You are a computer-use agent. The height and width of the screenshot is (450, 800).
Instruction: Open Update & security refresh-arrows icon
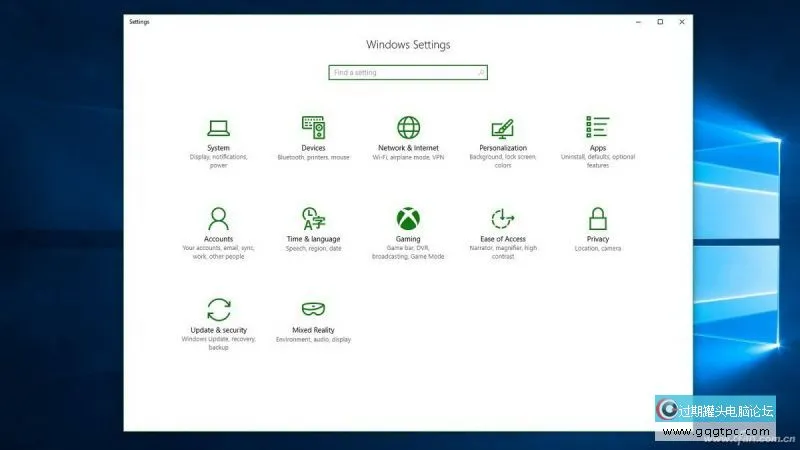[218, 309]
